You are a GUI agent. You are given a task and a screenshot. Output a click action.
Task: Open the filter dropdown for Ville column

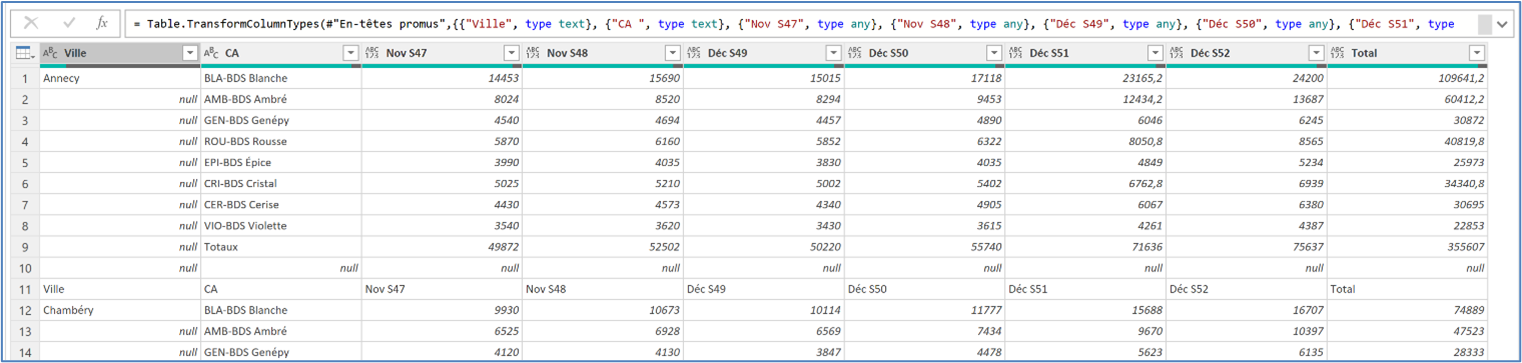[190, 53]
